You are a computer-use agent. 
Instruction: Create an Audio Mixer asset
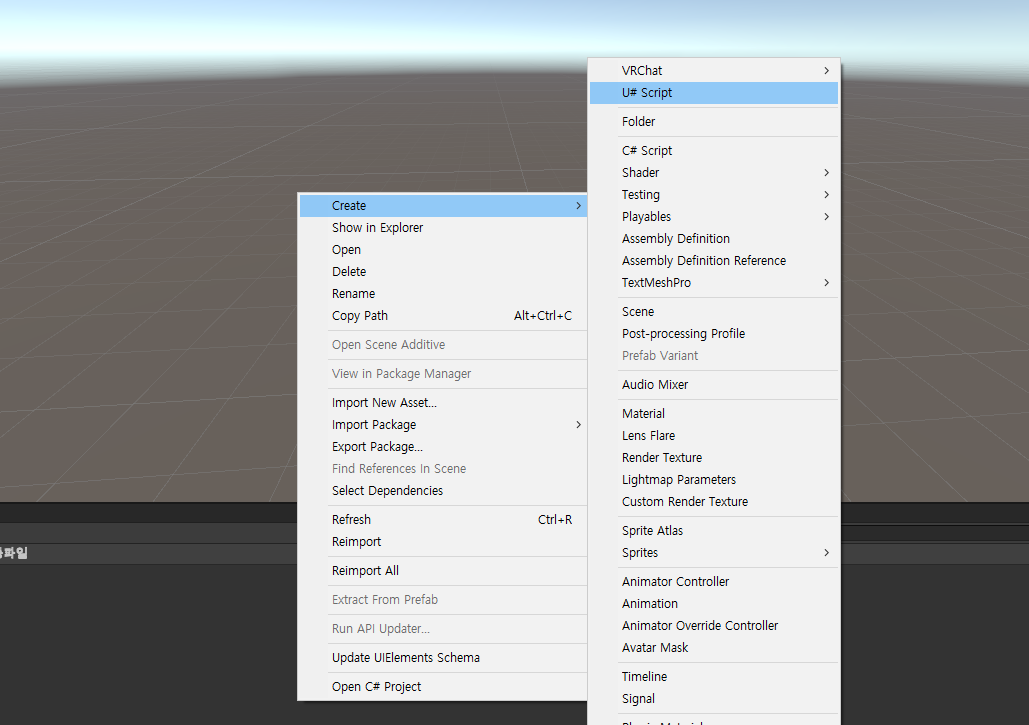click(x=714, y=384)
